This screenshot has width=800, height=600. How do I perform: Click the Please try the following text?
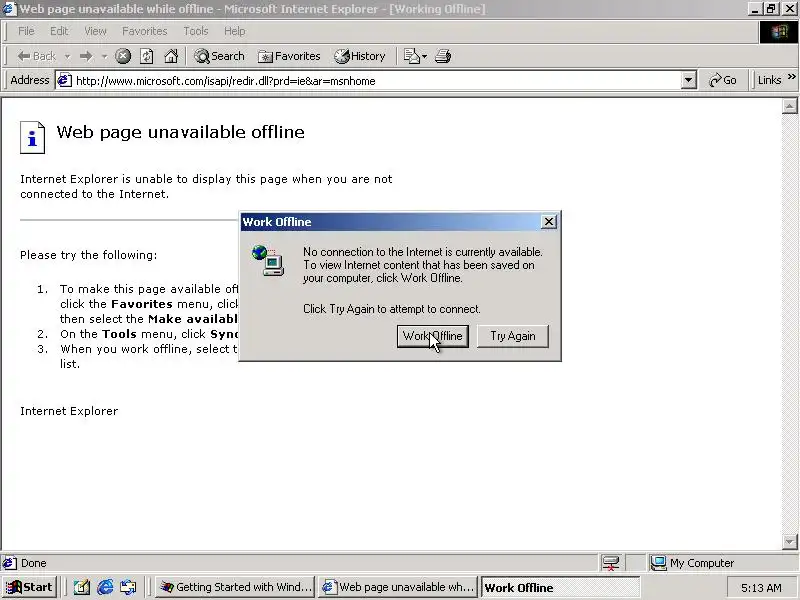pyautogui.click(x=89, y=255)
